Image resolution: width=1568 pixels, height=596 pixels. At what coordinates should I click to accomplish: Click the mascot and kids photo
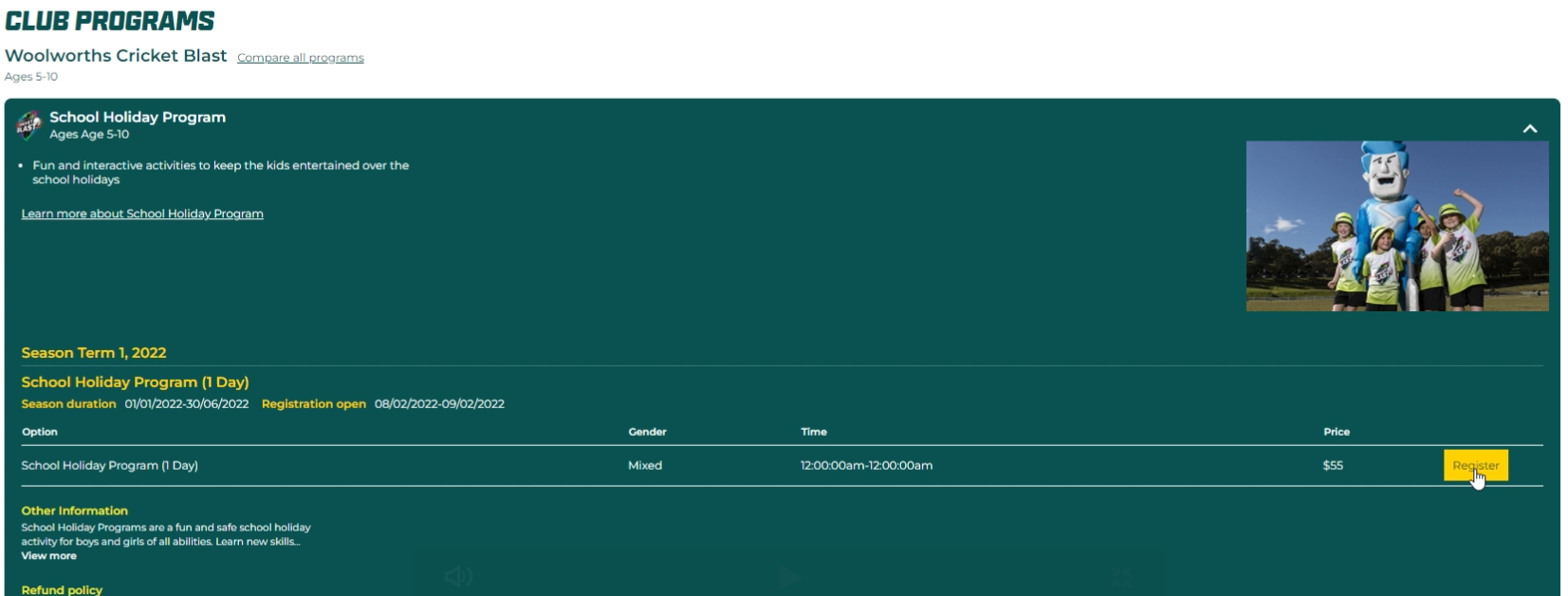(x=1396, y=226)
